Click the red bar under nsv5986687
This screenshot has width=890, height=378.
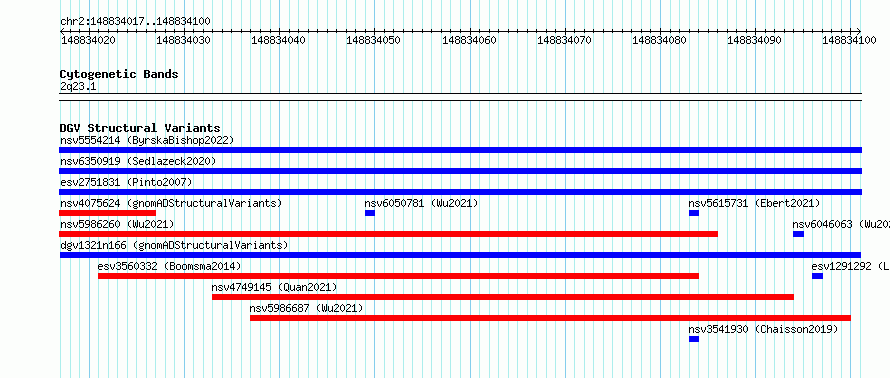551,318
